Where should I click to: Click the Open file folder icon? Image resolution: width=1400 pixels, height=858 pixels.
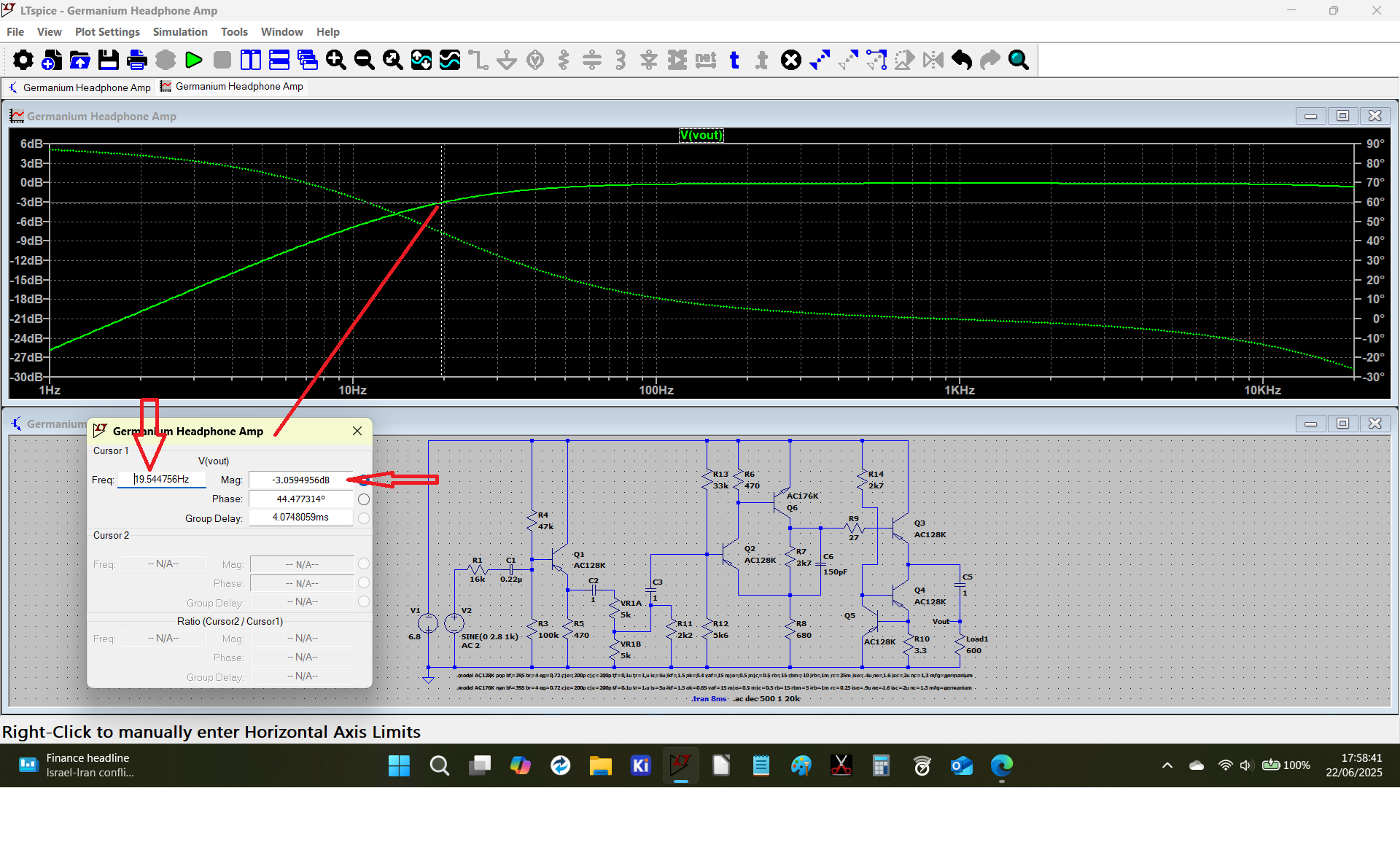point(80,60)
